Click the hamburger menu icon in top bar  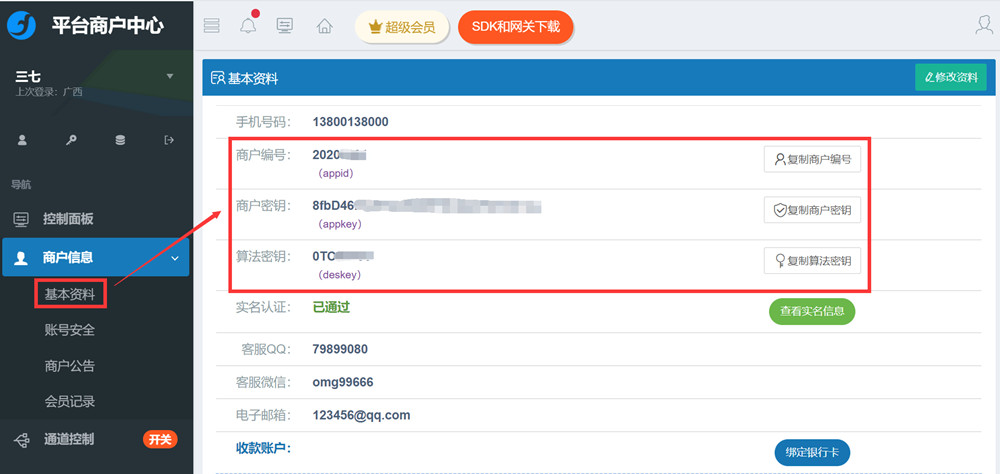click(211, 26)
